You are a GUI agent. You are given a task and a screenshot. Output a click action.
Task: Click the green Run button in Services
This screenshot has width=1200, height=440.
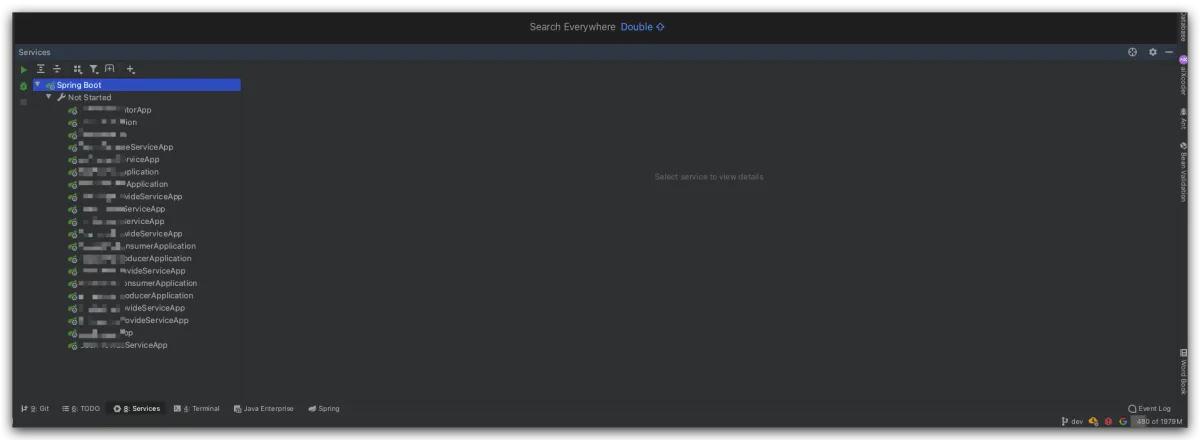[24, 70]
